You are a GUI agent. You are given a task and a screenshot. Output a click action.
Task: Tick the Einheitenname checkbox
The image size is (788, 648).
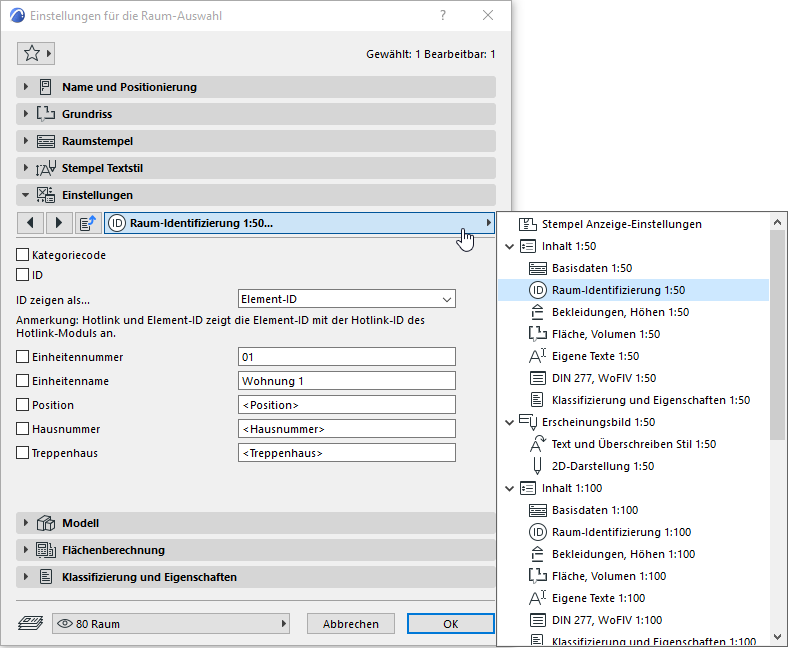[x=23, y=381]
